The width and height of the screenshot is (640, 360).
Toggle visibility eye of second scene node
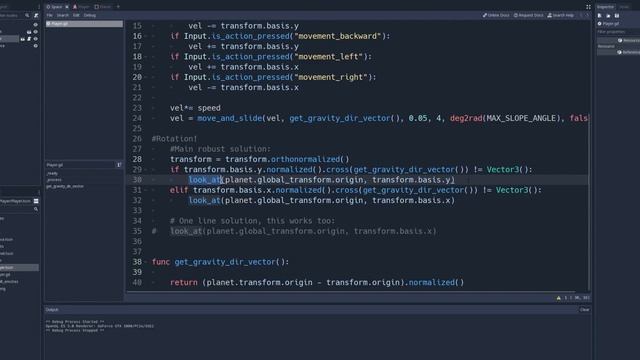[36, 31]
